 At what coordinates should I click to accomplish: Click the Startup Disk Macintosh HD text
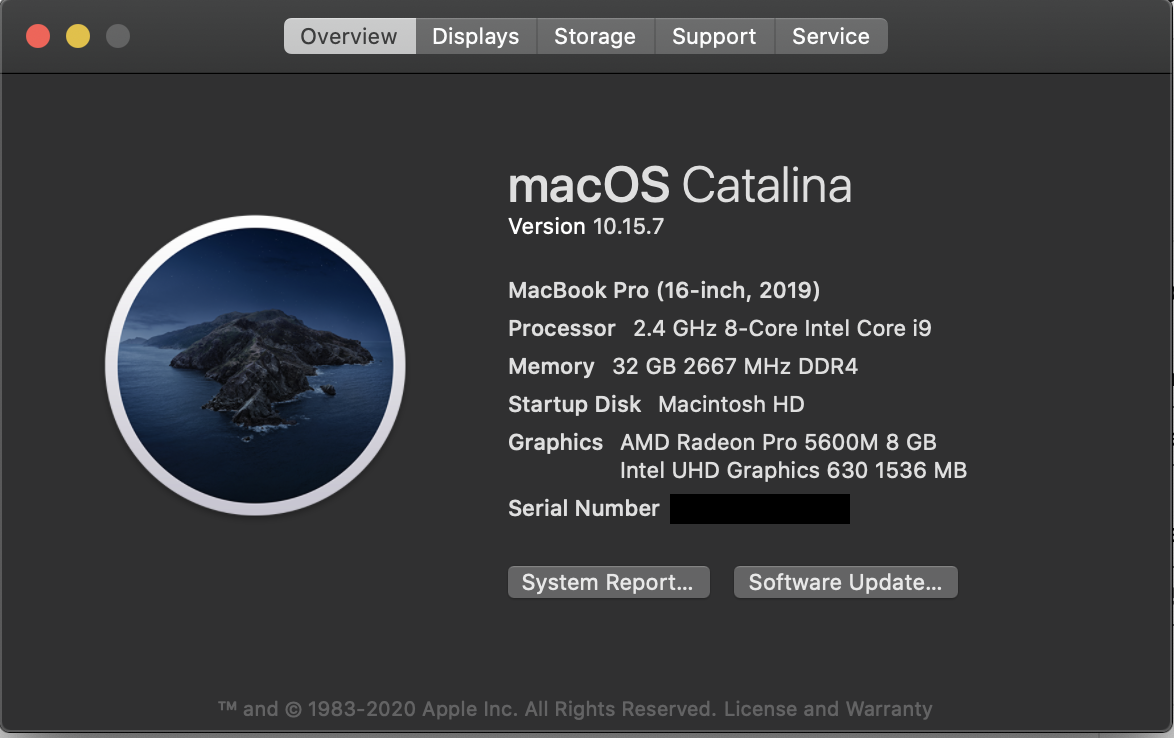pos(656,405)
